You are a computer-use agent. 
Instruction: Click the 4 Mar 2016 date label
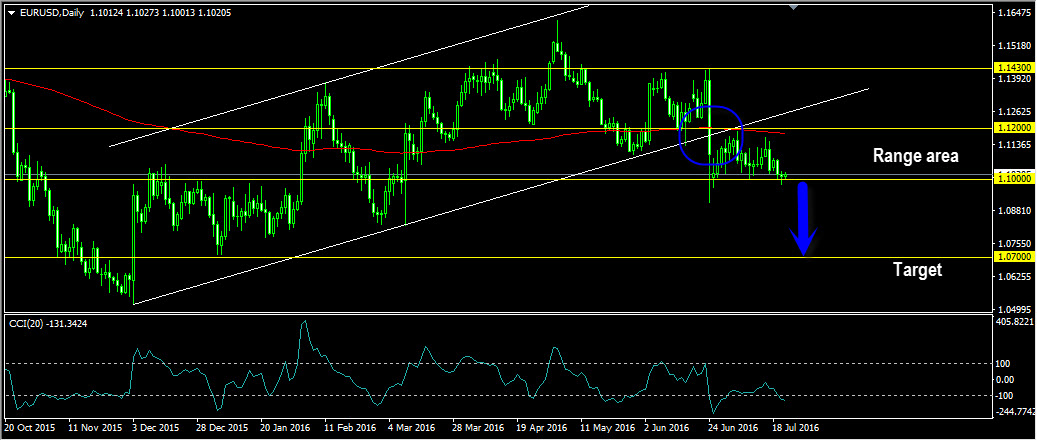(412, 427)
